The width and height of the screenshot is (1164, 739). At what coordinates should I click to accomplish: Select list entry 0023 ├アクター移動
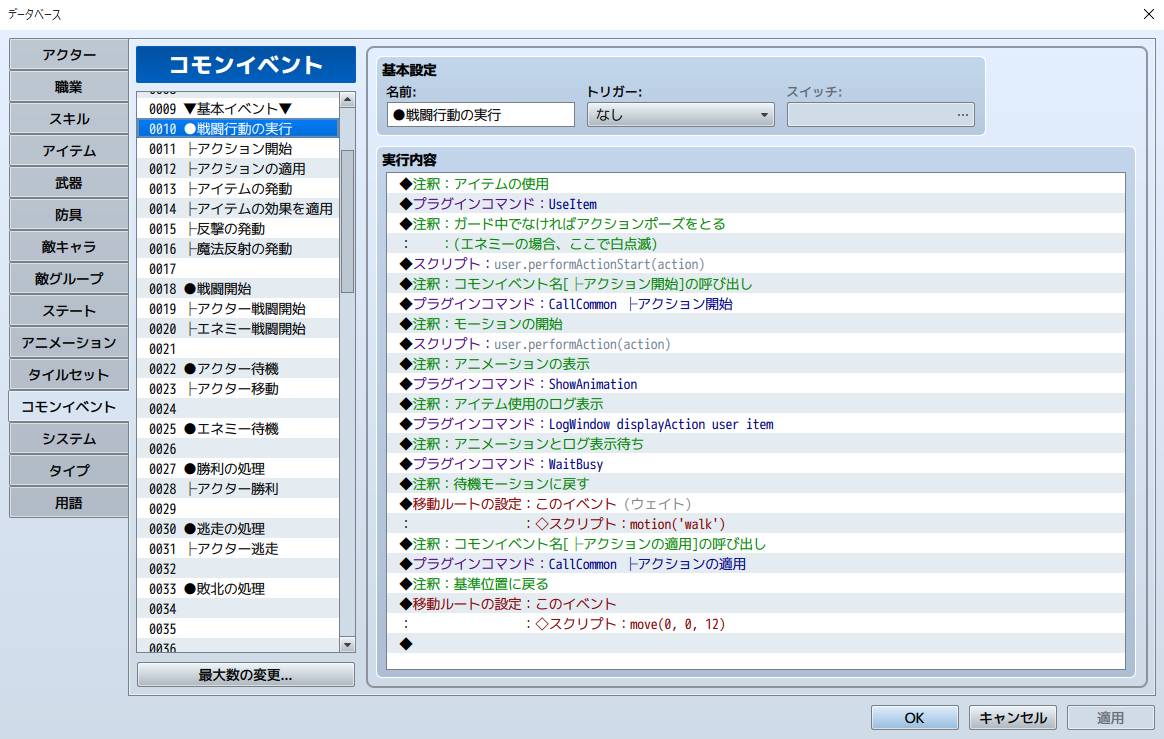coord(238,389)
